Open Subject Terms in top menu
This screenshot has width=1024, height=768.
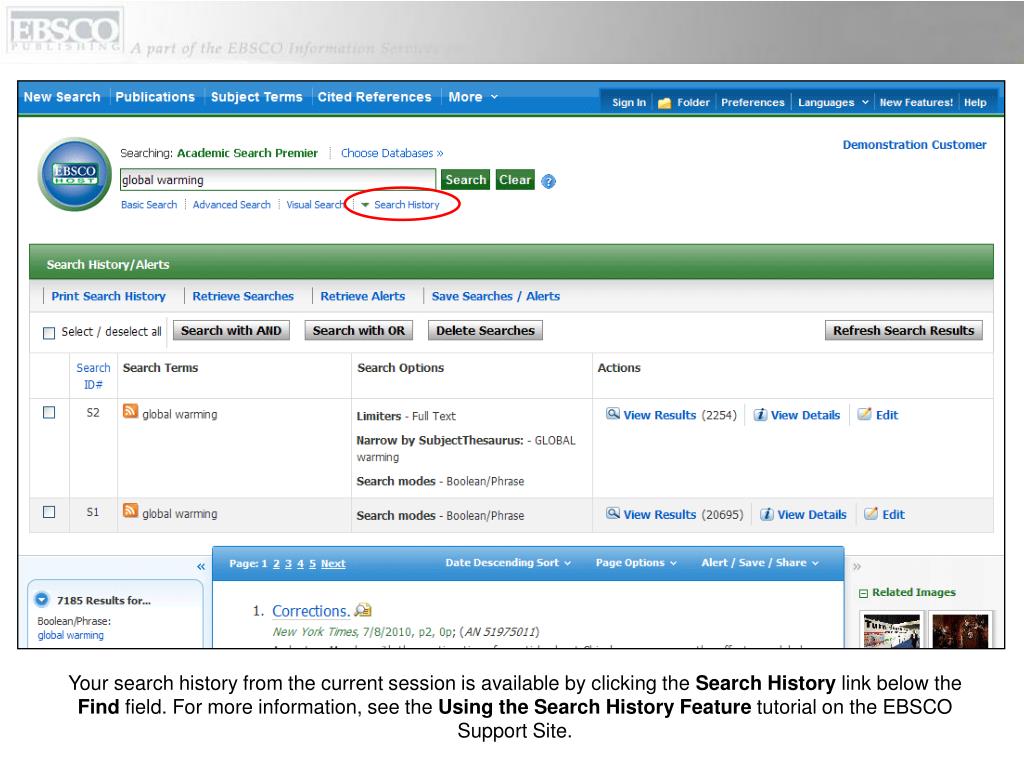click(257, 97)
